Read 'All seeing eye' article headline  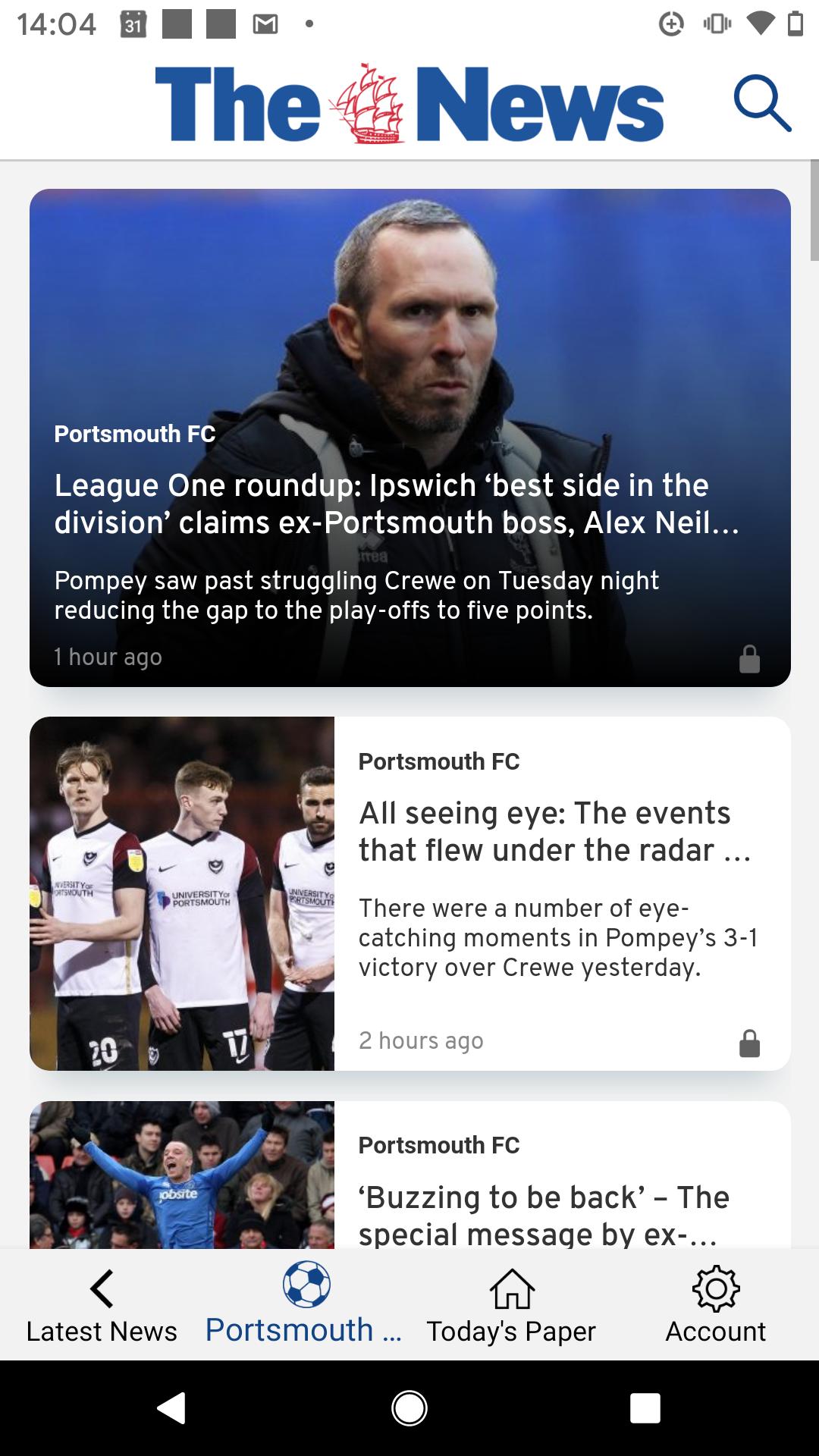click(555, 831)
